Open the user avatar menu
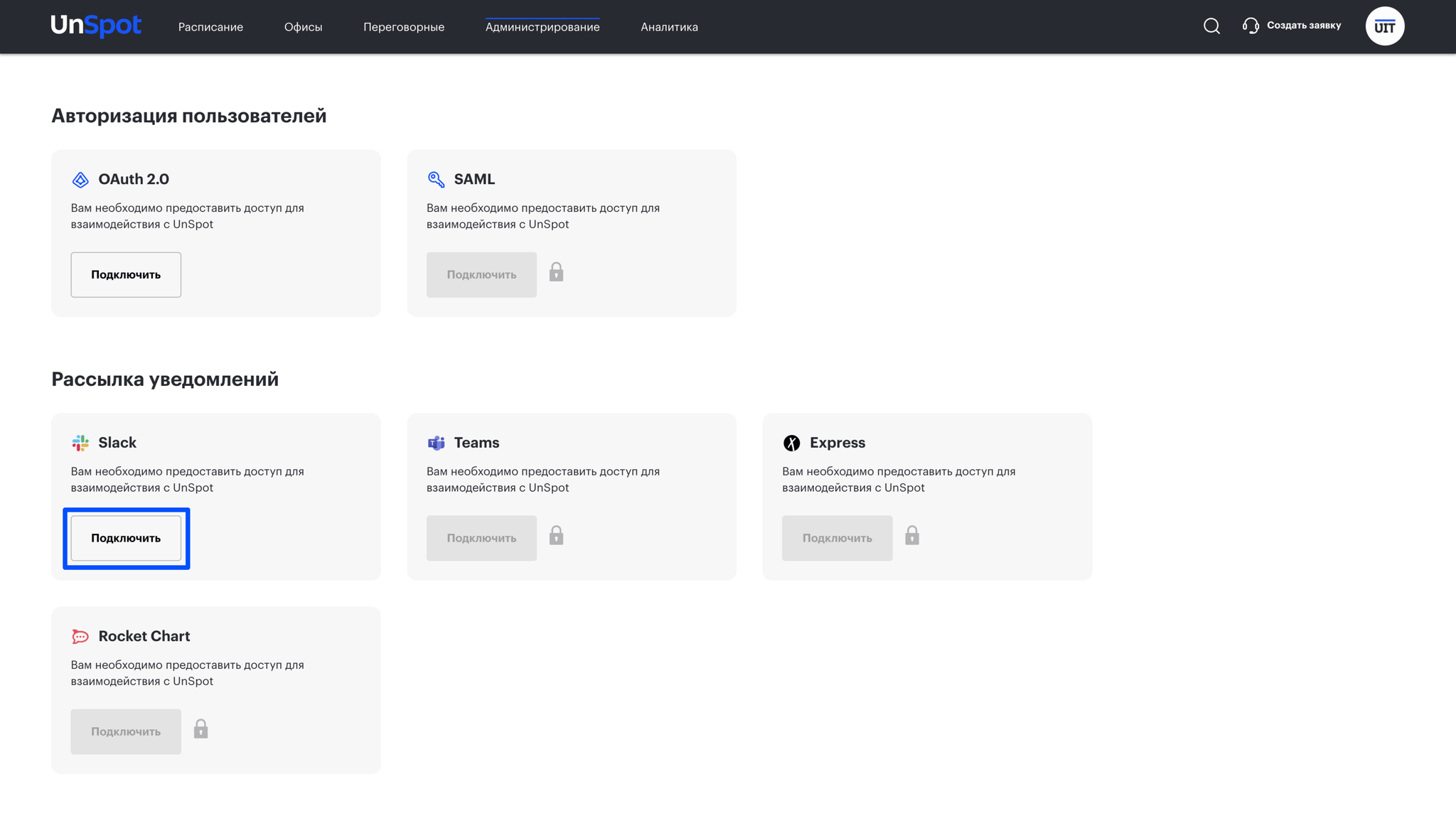 coord(1384,26)
